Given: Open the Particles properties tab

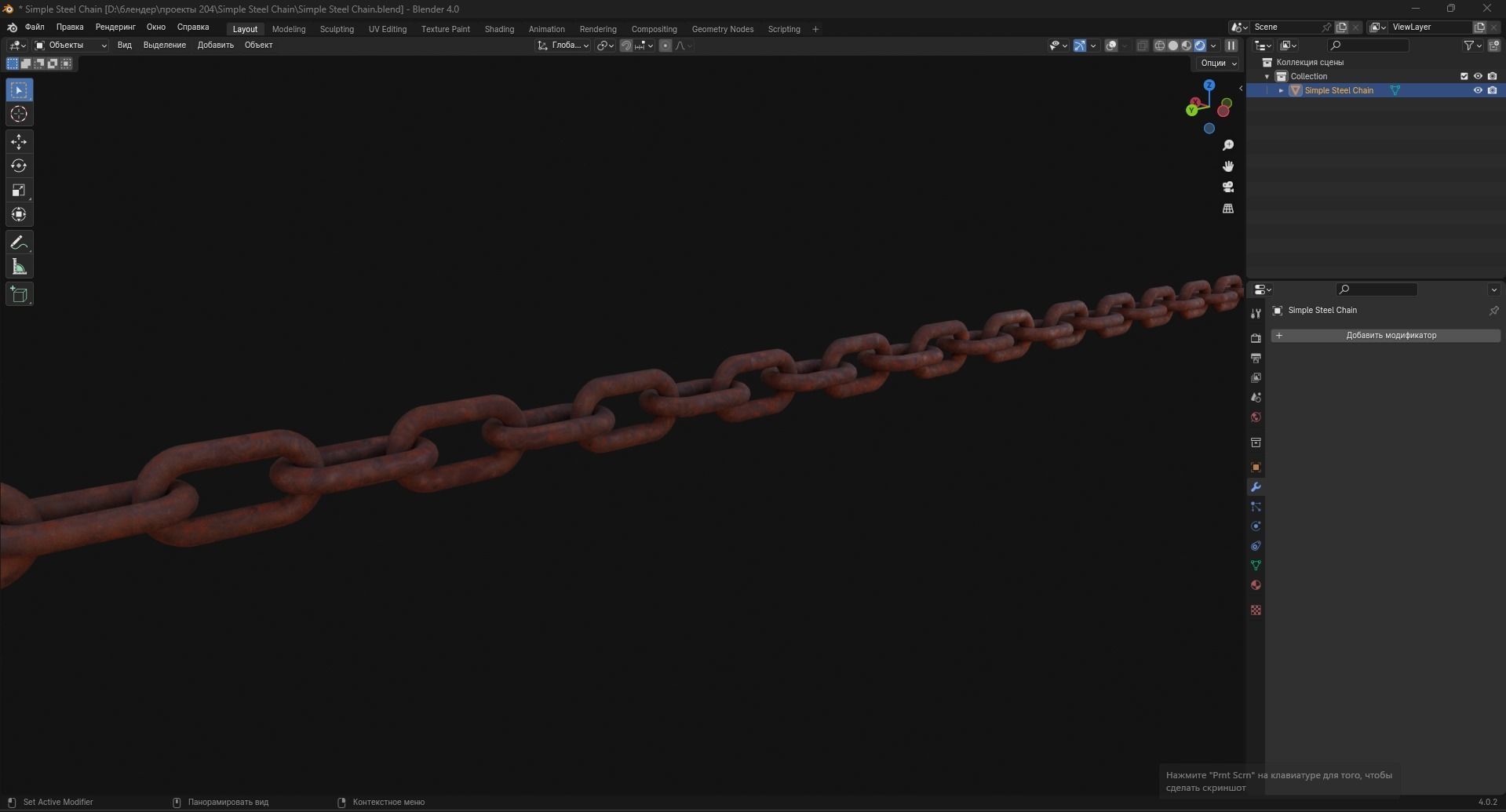Looking at the screenshot, I should [1256, 507].
